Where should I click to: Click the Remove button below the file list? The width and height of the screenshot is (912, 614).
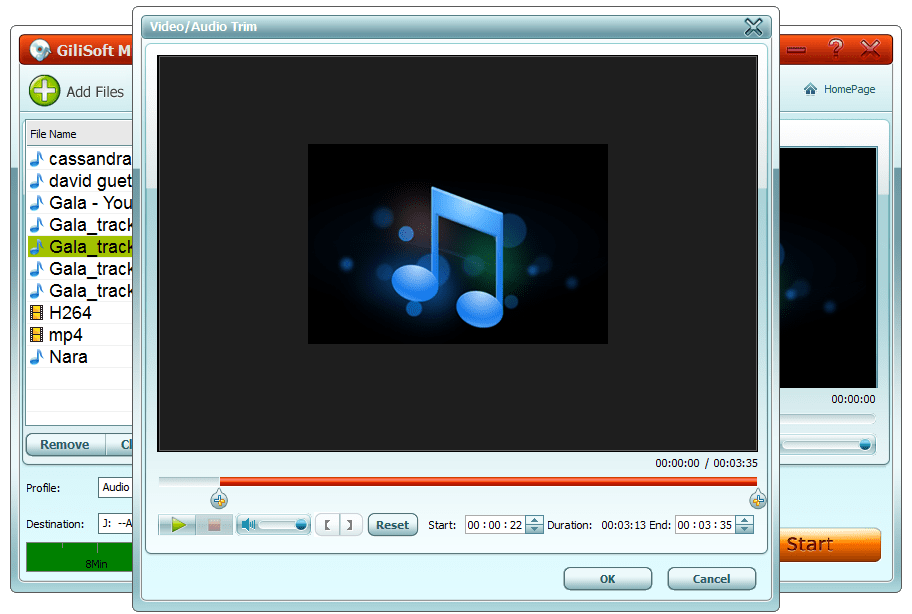tap(64, 444)
